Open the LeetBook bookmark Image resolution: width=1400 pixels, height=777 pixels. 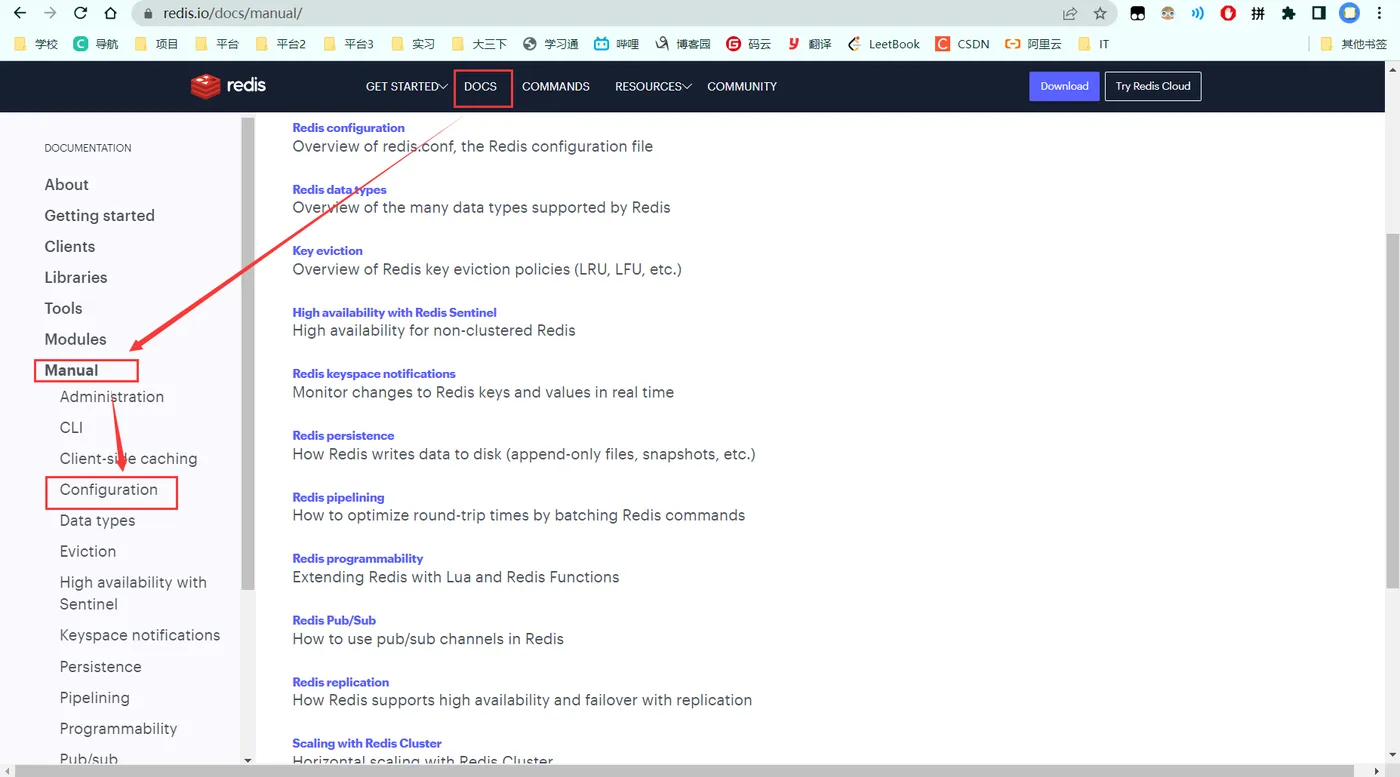click(883, 44)
